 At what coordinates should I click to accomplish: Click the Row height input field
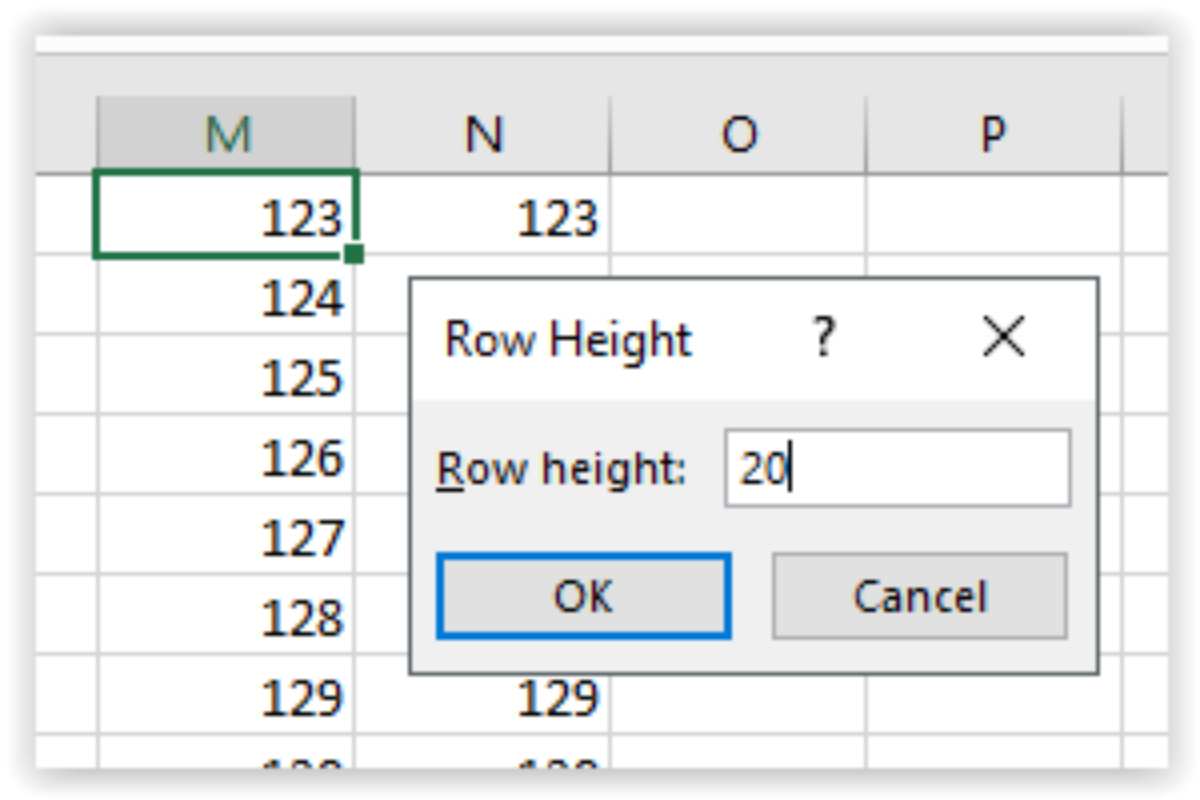(x=897, y=468)
